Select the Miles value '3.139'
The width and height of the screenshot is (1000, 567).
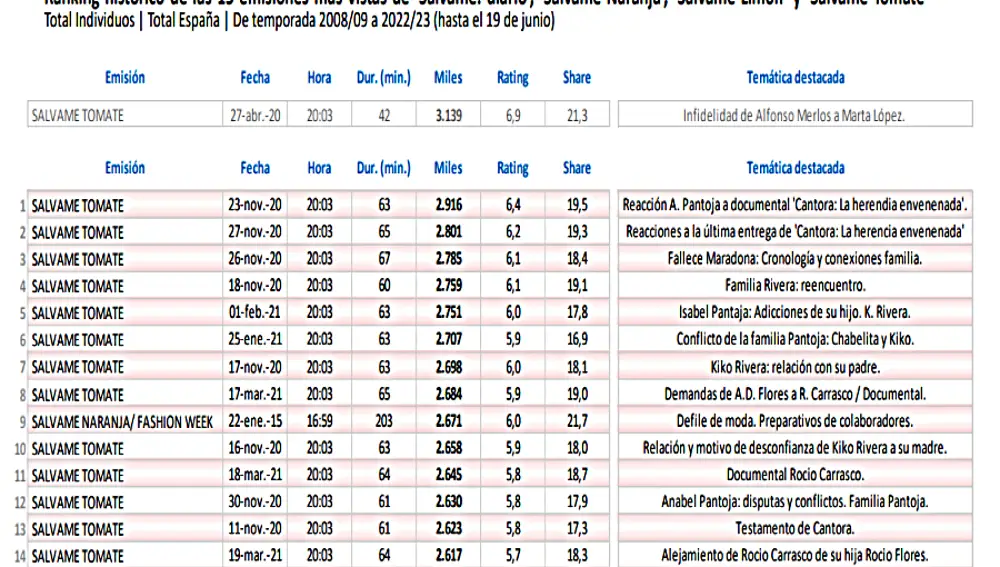tap(448, 115)
